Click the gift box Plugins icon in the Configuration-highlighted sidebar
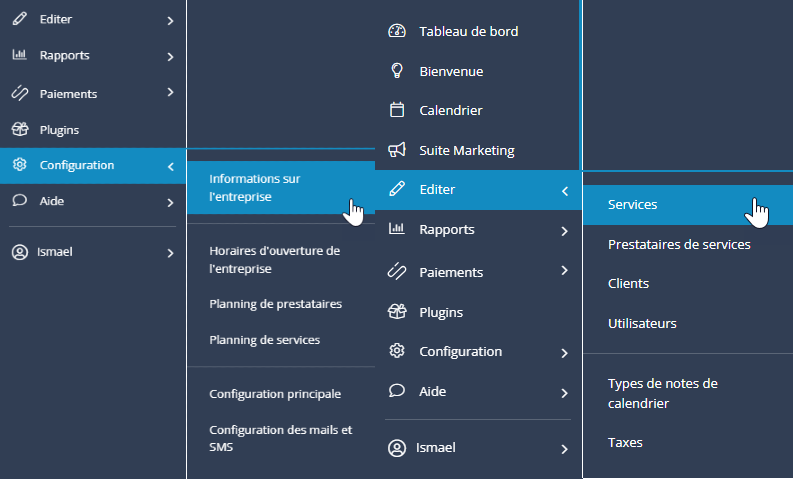Viewport: 793px width, 479px height. [x=20, y=129]
